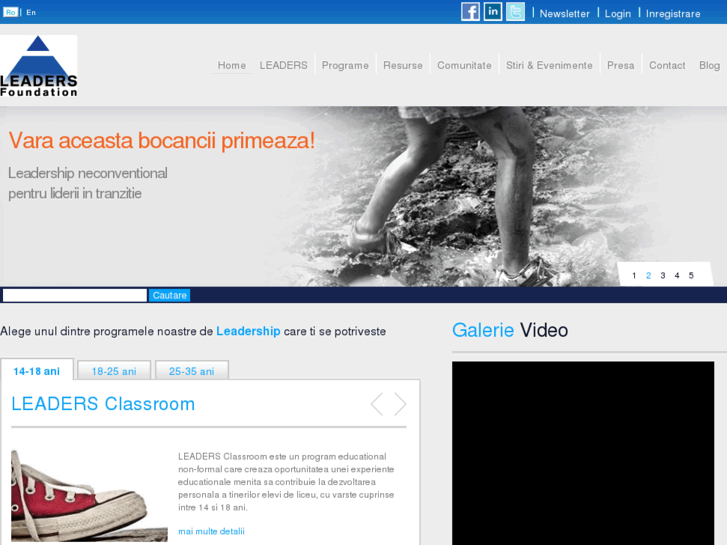Open the Resurse menu

(x=403, y=65)
